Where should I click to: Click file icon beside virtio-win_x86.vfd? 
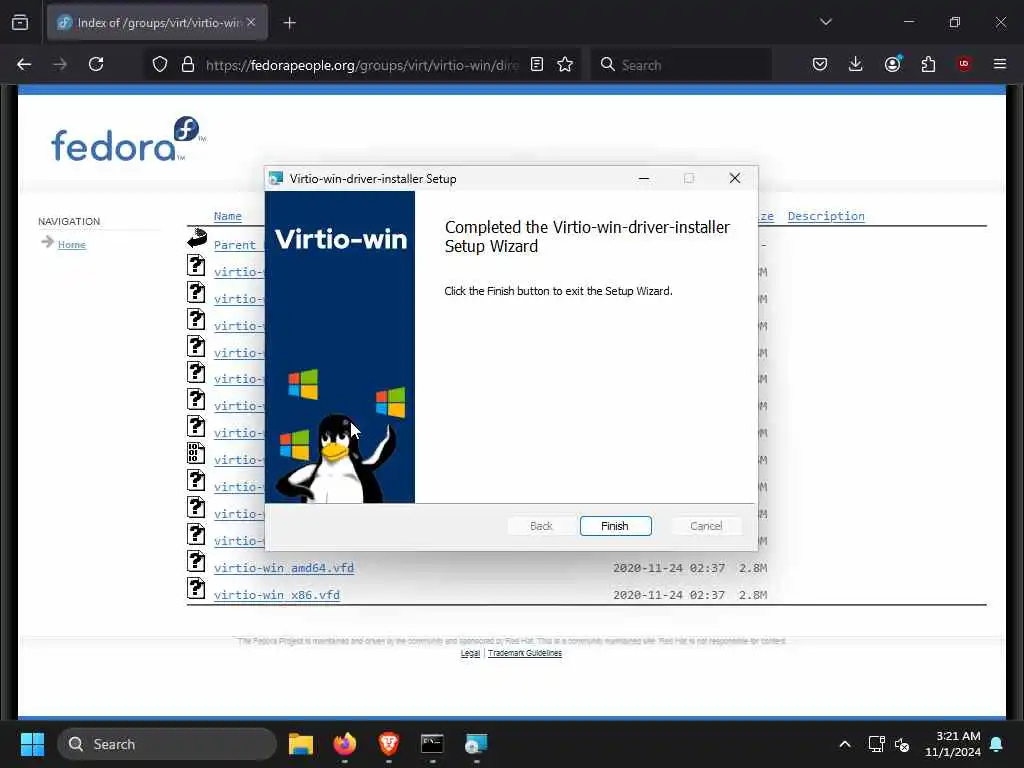pyautogui.click(x=196, y=588)
